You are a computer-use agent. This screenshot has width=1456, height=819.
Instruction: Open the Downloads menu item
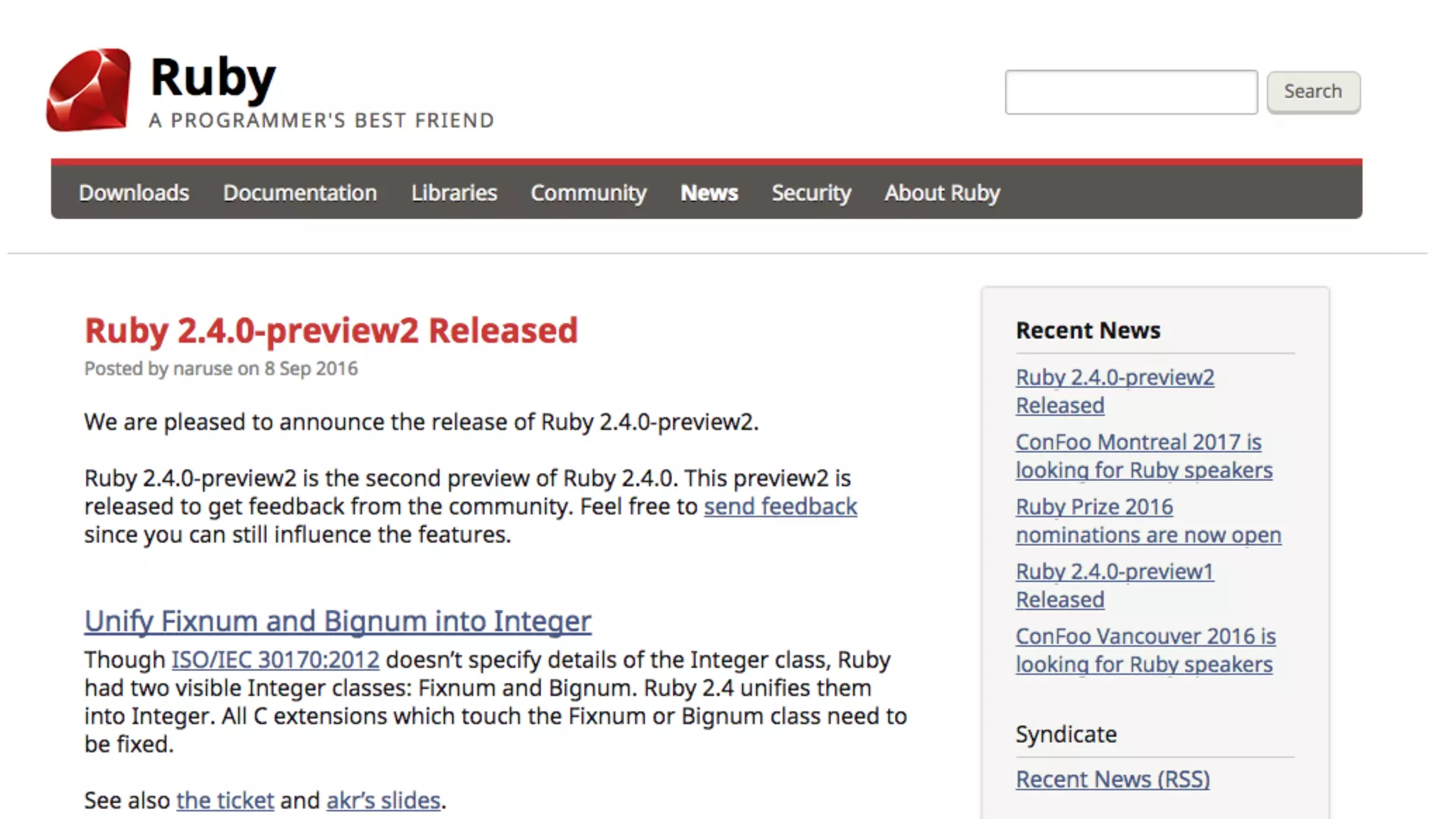pos(134,193)
